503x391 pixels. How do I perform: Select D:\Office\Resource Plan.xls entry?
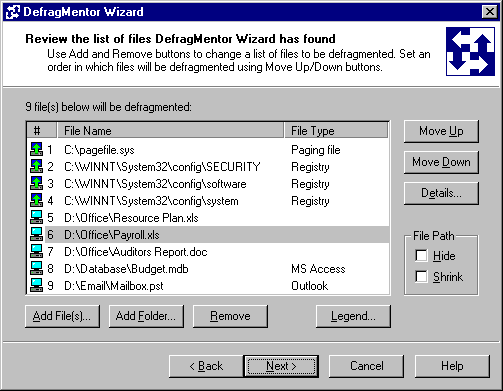[x=131, y=218]
